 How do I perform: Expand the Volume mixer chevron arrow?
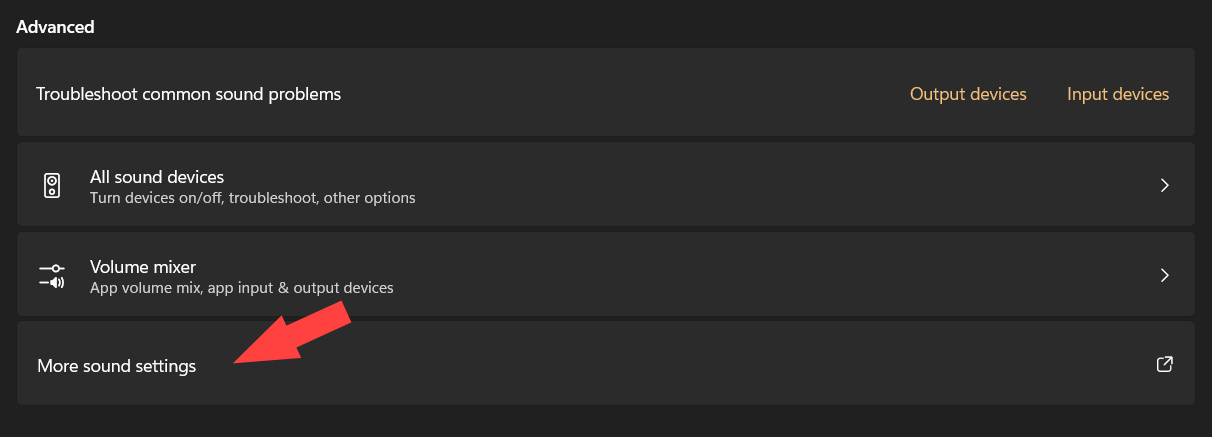(x=1164, y=276)
